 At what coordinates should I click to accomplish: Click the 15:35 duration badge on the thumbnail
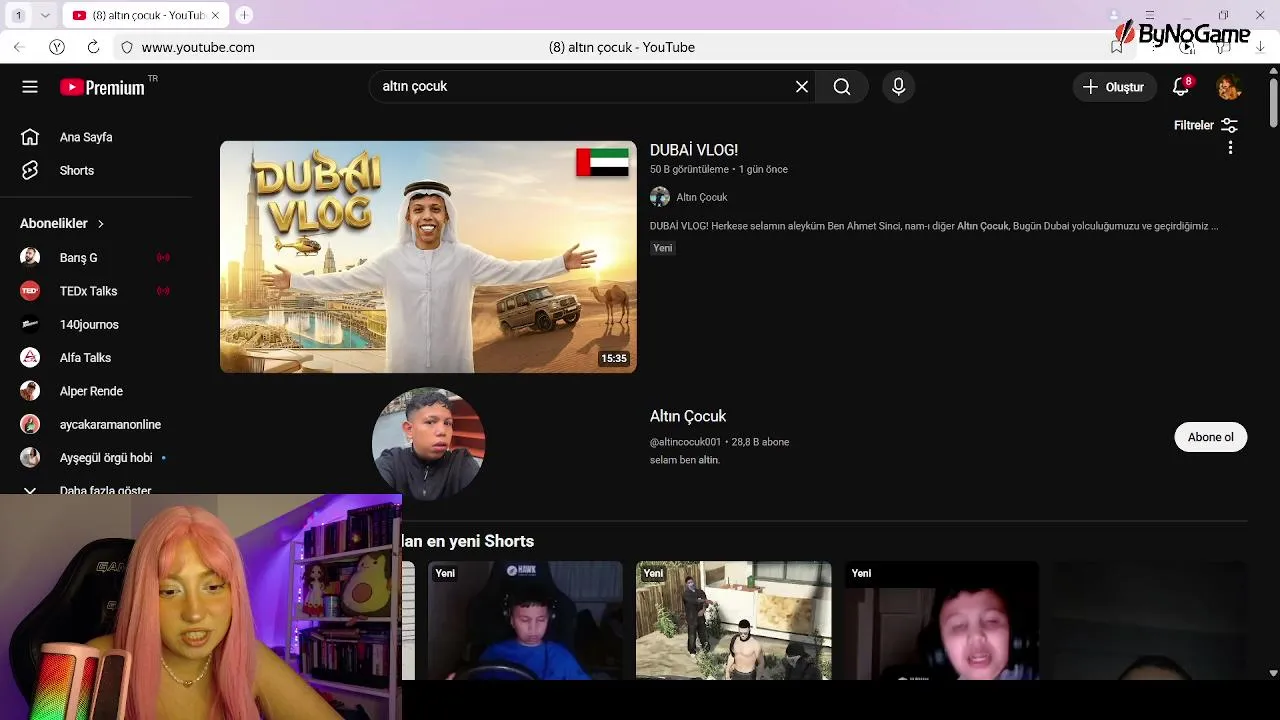click(x=614, y=358)
